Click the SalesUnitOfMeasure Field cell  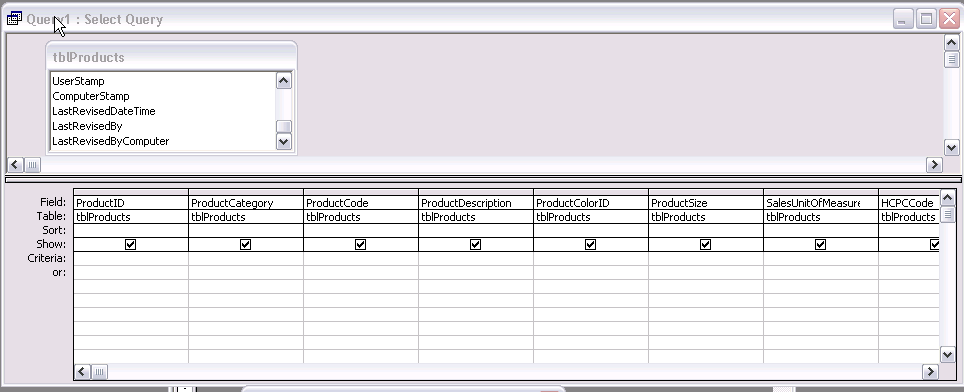coord(821,203)
